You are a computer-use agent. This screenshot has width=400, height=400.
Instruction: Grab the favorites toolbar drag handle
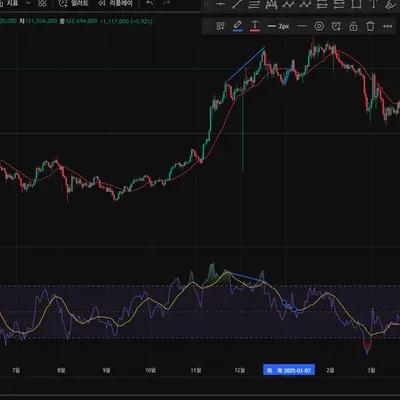[x=207, y=4]
